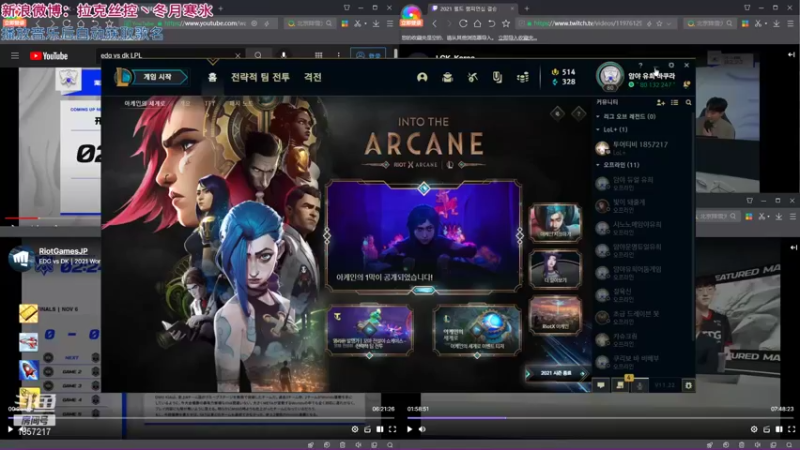Seek the left video progress bar
Image resolution: width=800 pixels, height=450 pixels.
click(x=202, y=418)
